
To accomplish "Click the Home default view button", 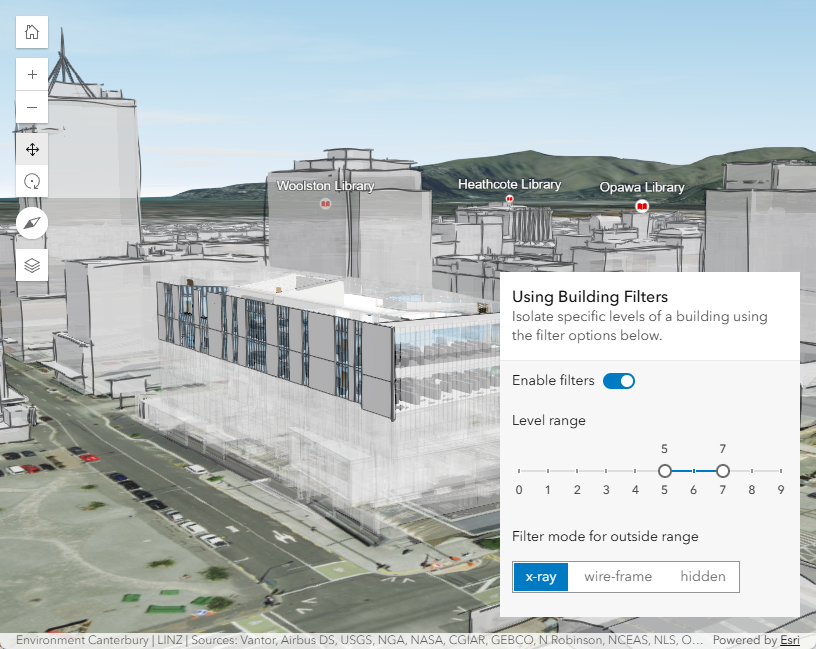I will 32,32.
